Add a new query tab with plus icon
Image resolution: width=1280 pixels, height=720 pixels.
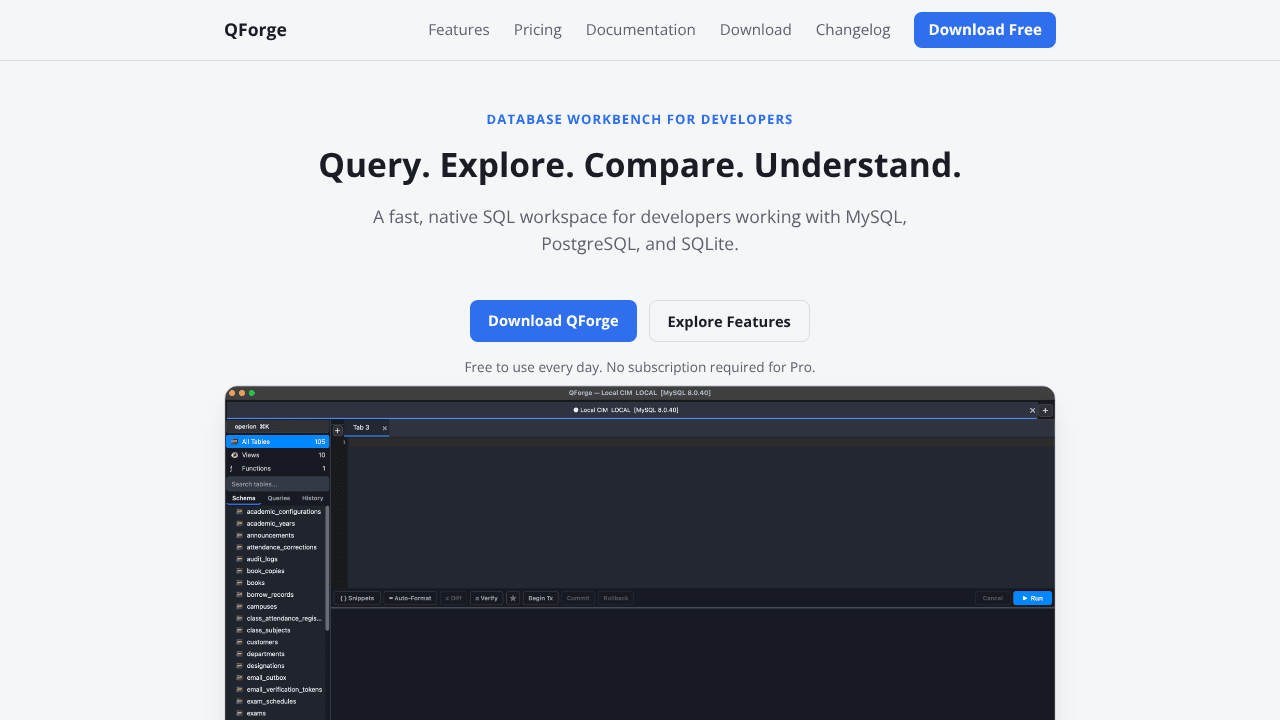tap(337, 430)
